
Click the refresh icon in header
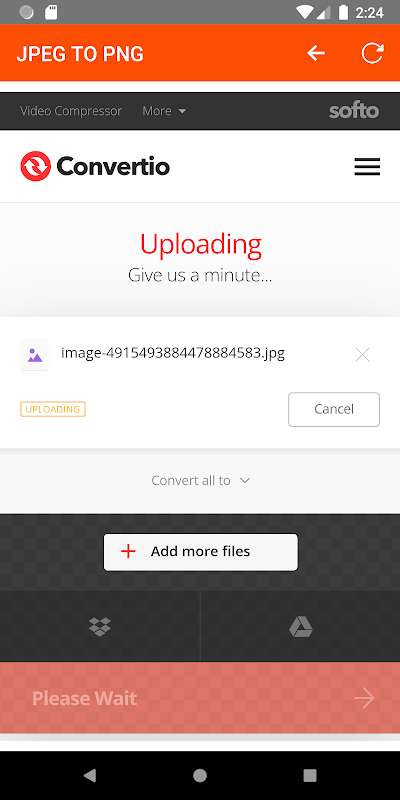(x=372, y=53)
